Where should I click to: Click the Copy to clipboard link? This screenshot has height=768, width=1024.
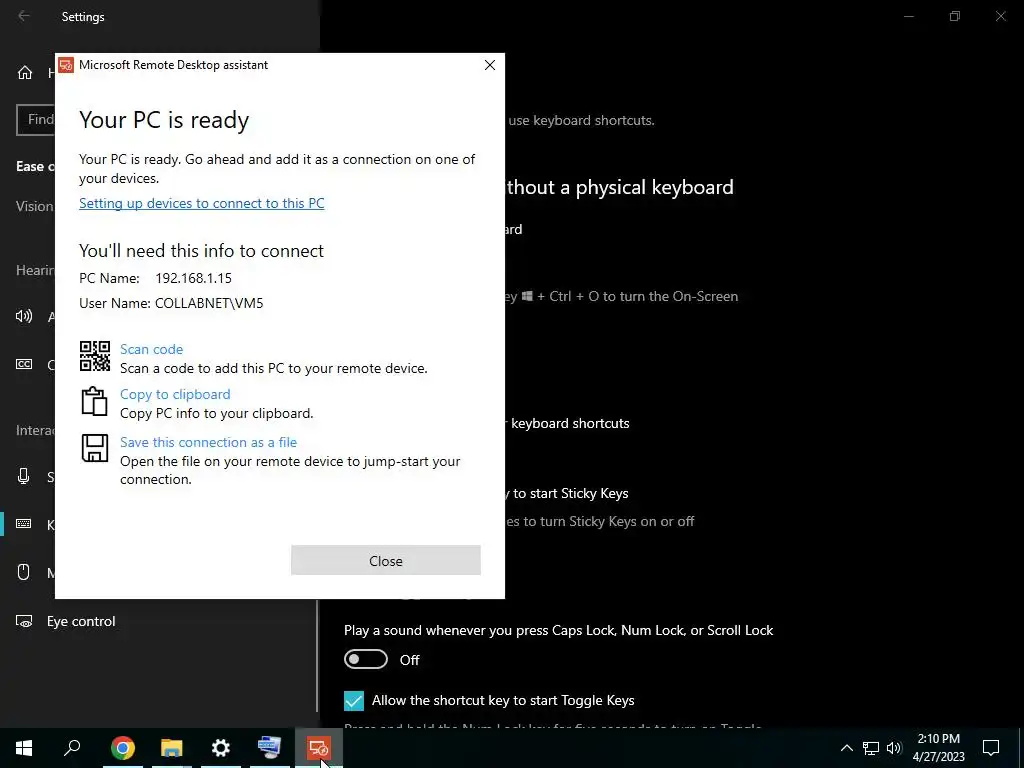175,394
